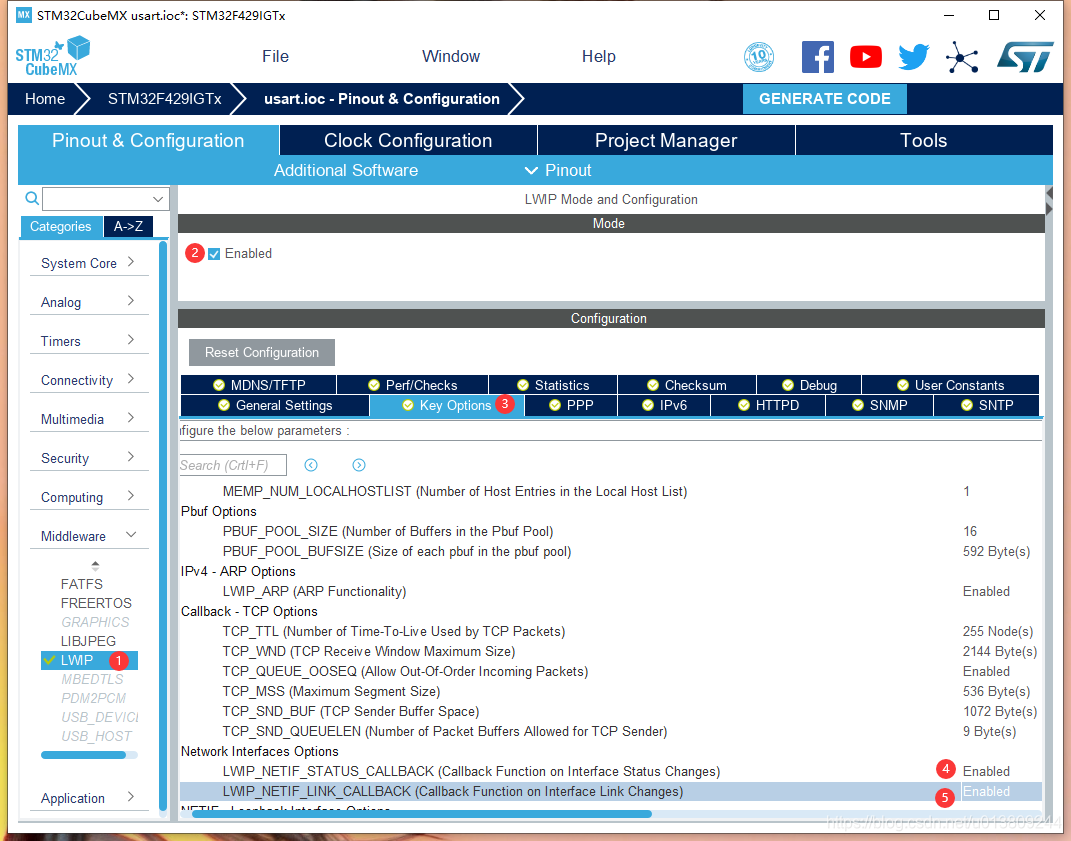Viewport: 1071px width, 841px height.
Task: Select LIBJPEG in the Middleware list
Action: [x=88, y=641]
